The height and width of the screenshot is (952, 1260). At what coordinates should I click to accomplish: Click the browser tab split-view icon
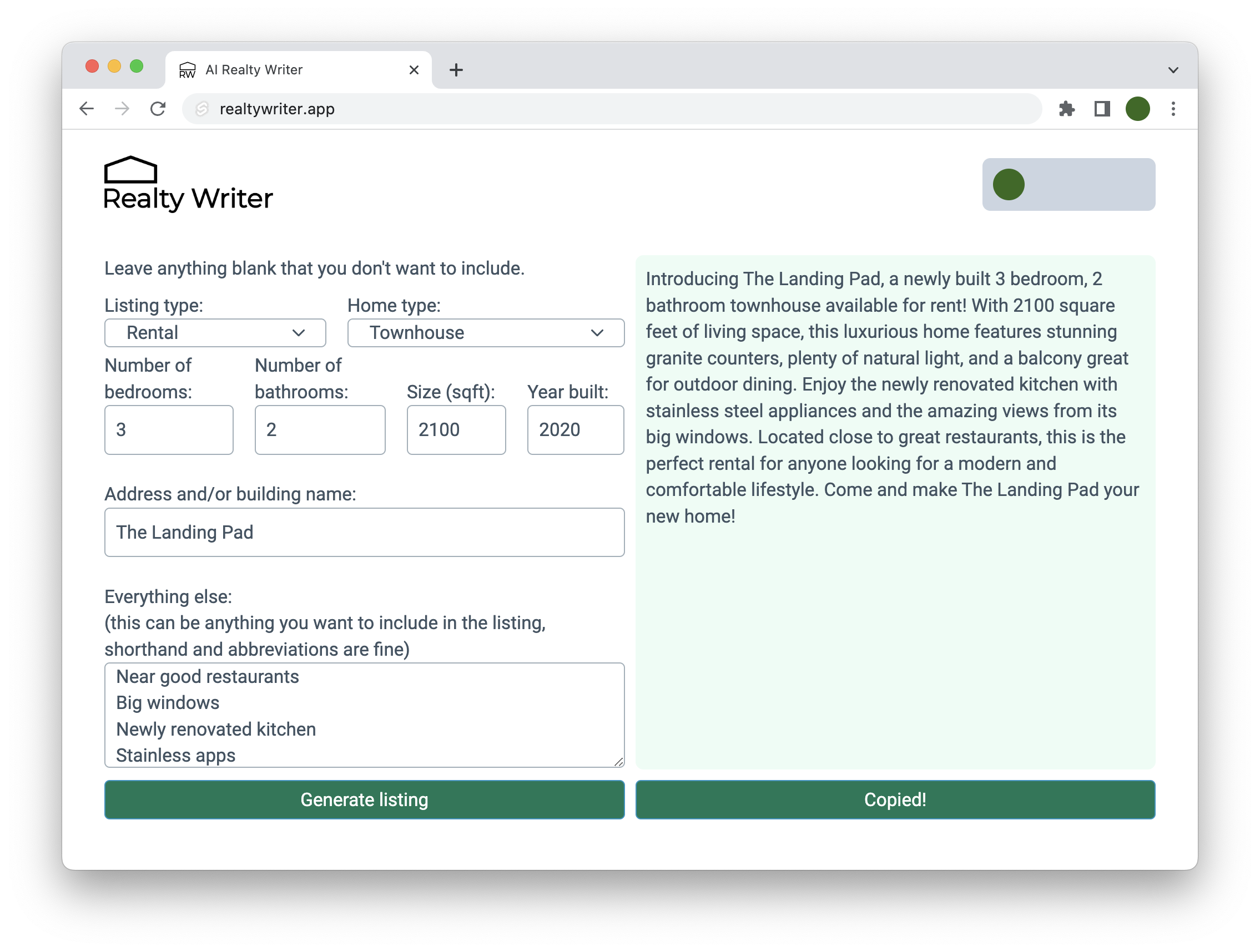point(1100,108)
